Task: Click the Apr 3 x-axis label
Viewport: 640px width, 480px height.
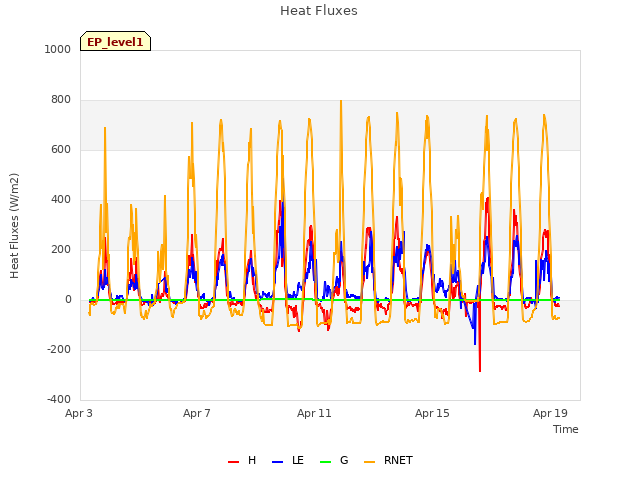Action: [x=79, y=413]
